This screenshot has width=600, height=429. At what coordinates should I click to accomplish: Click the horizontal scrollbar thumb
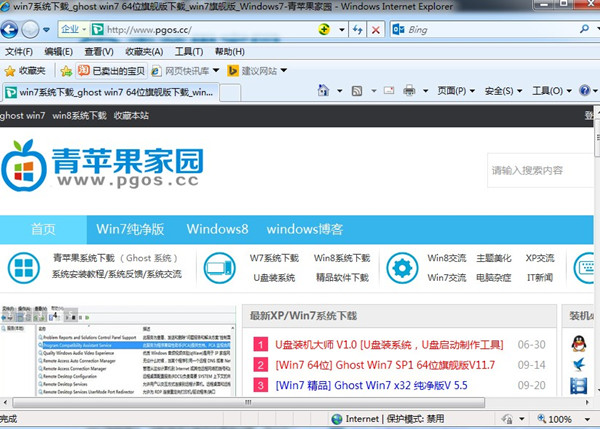click(249, 403)
